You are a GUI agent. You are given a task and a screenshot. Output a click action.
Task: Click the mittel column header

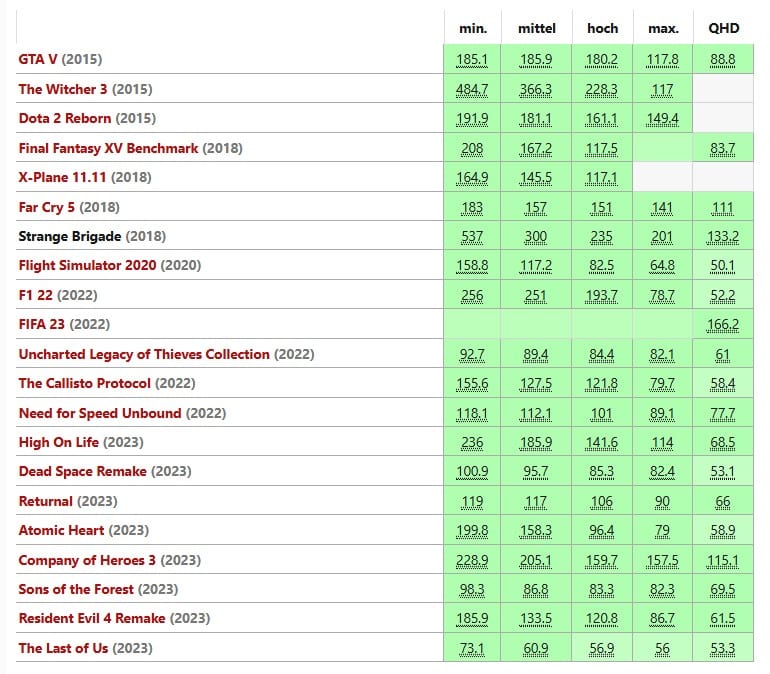pyautogui.click(x=537, y=28)
